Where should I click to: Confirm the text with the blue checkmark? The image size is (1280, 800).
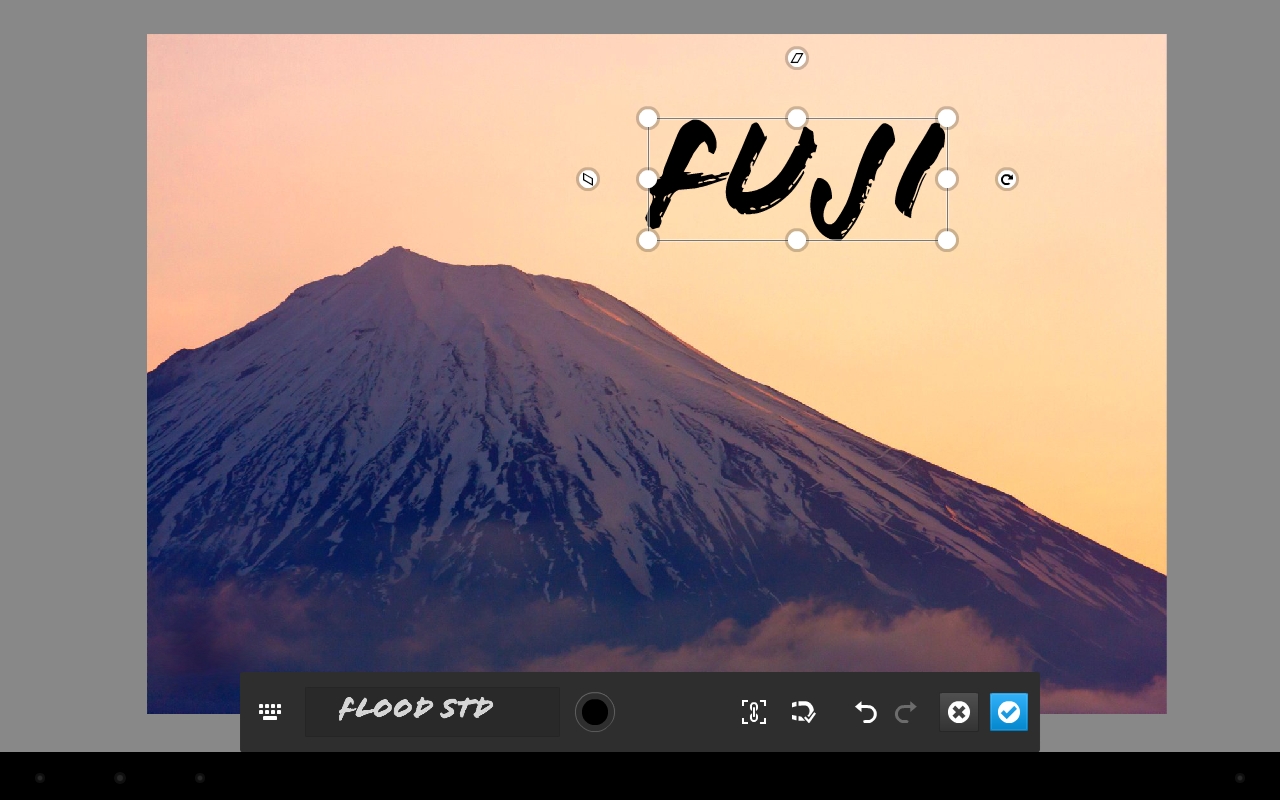click(x=1009, y=712)
